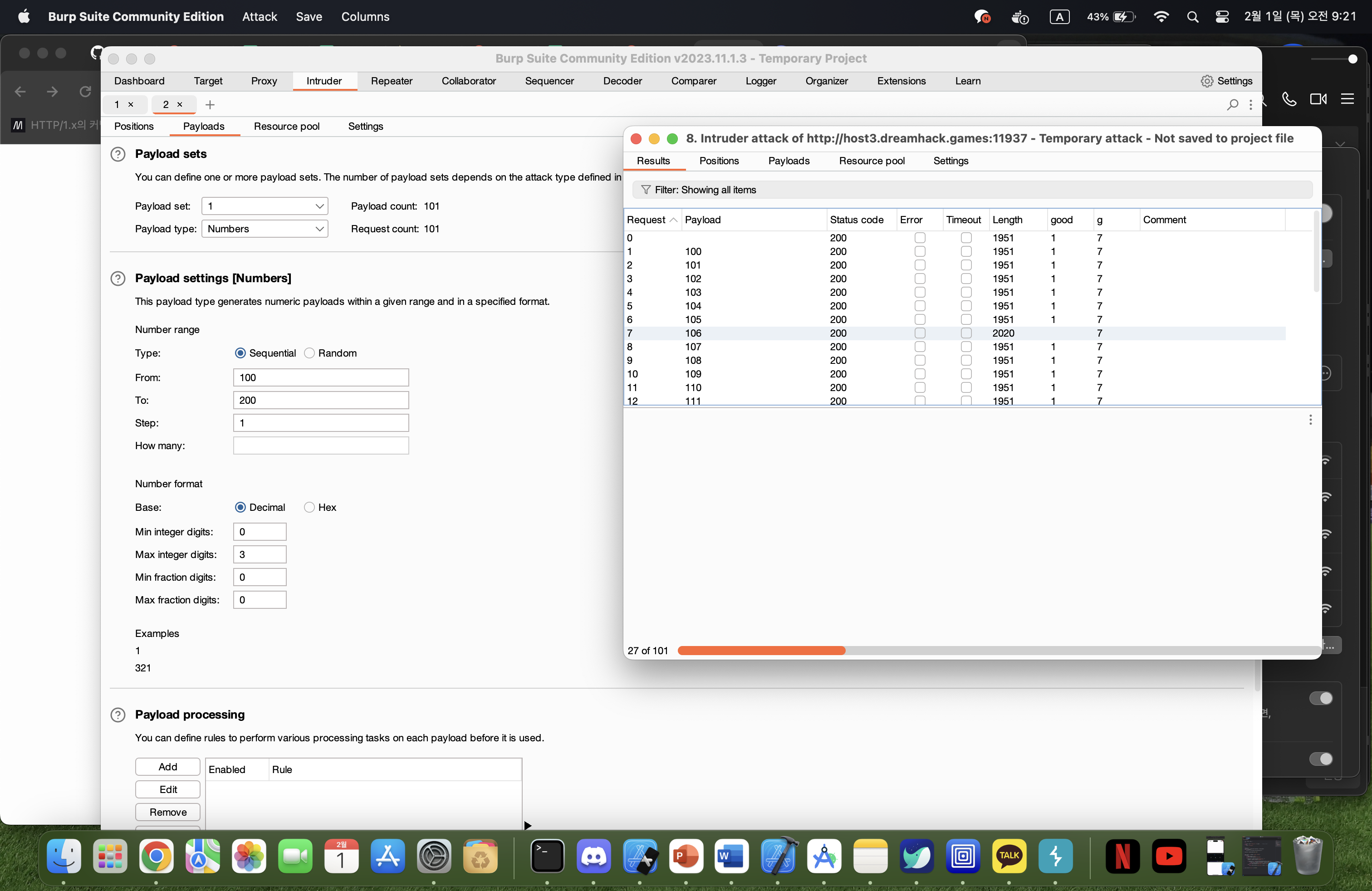
Task: Sort results by Request column
Action: [x=652, y=220]
